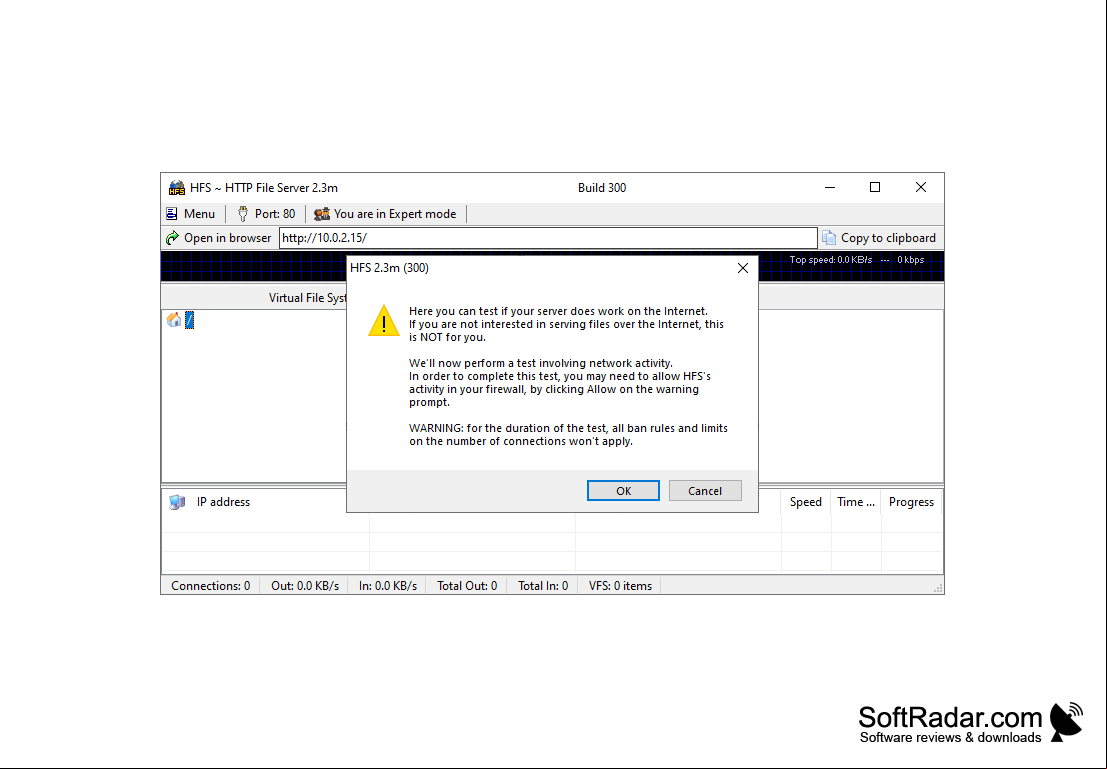Click the Top speed graph text
1107x769 pixels.
831,260
